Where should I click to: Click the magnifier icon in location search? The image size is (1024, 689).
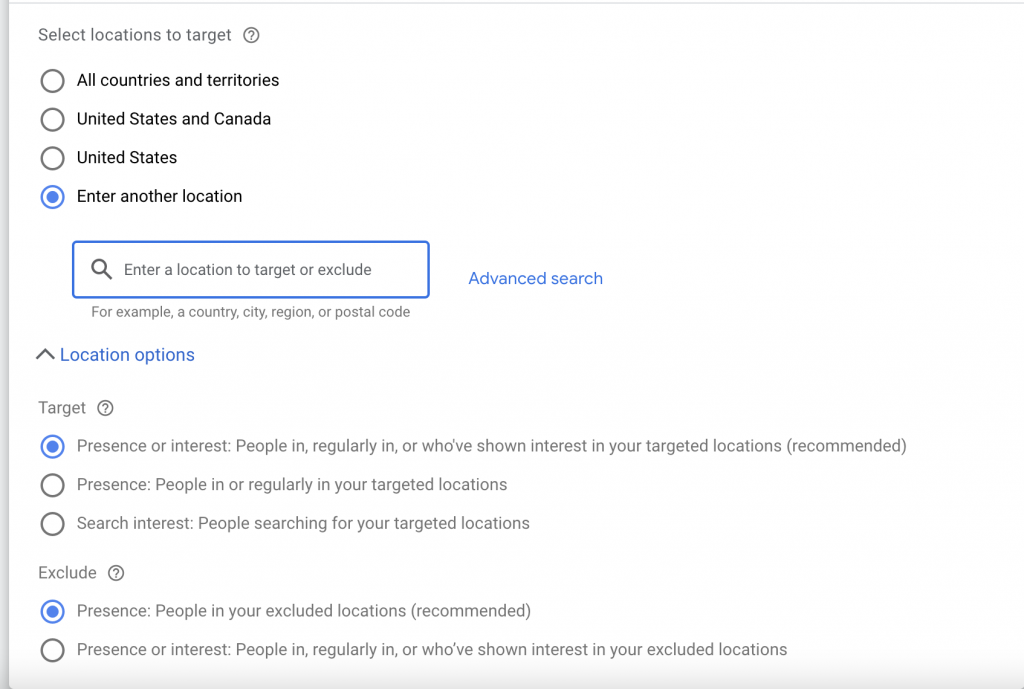(101, 270)
